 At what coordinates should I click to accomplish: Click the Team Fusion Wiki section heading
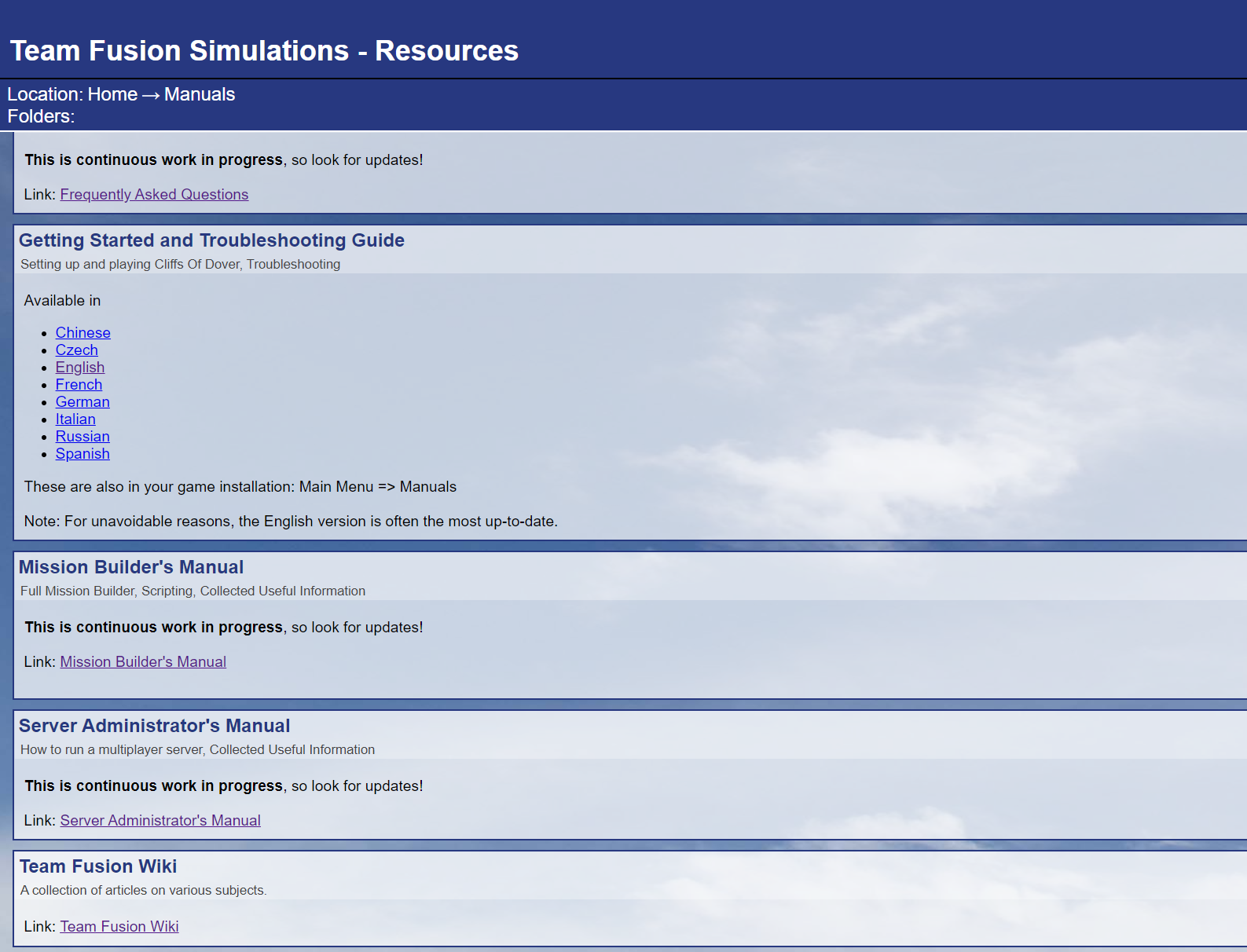98,866
